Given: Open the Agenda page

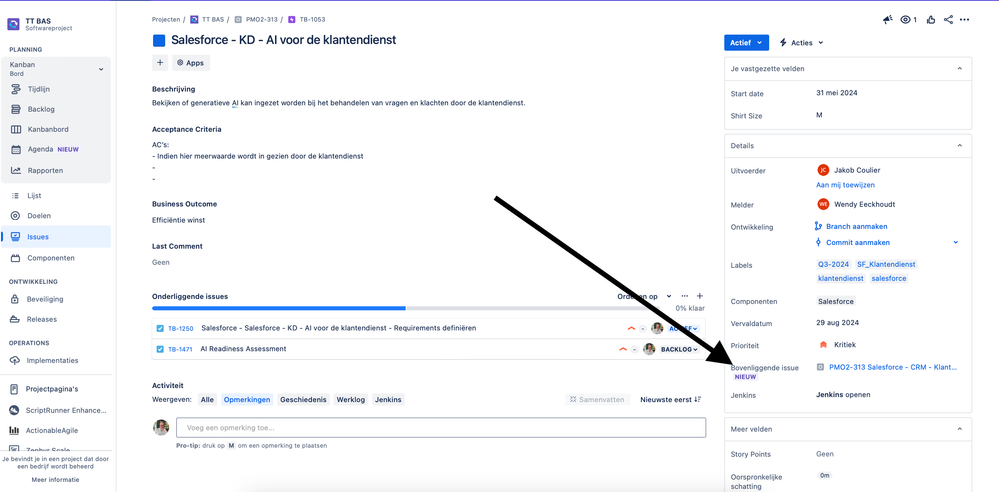Looking at the screenshot, I should click(x=56, y=150).
